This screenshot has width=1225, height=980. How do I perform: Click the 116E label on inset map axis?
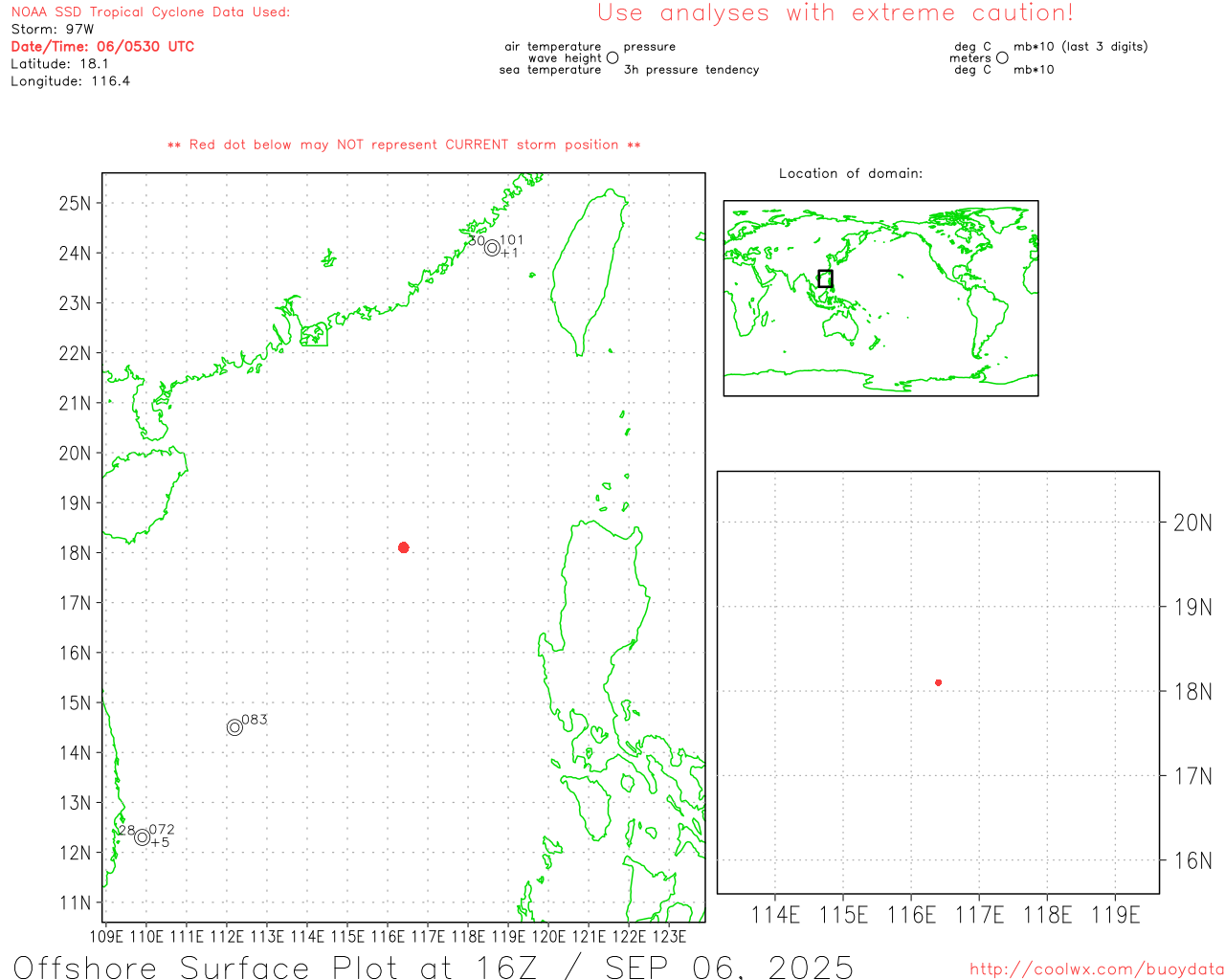coord(911,915)
